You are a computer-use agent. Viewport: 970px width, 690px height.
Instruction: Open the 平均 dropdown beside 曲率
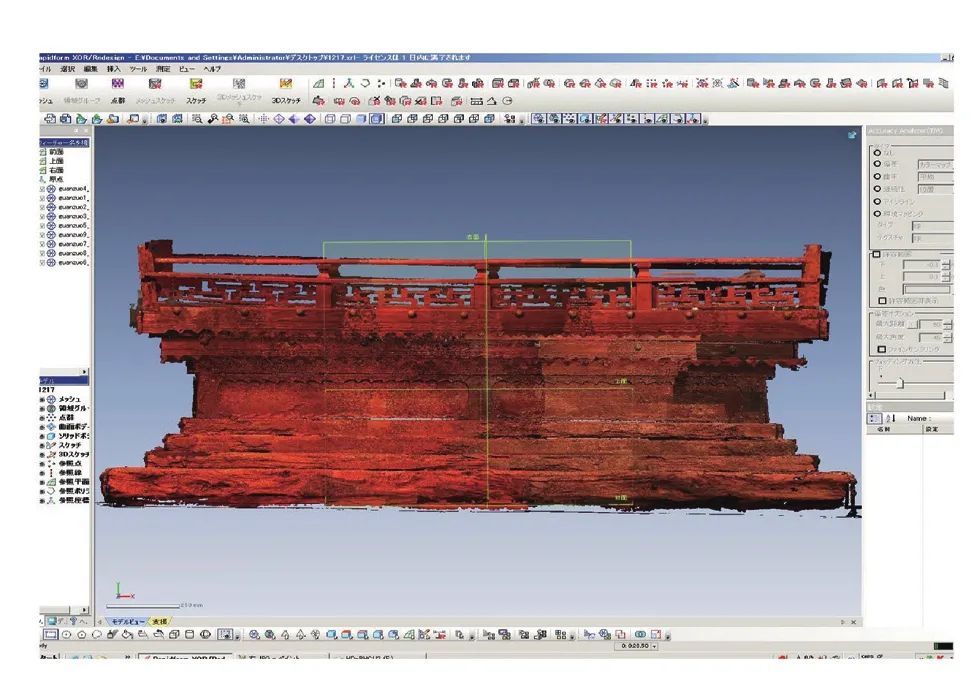pyautogui.click(x=935, y=177)
